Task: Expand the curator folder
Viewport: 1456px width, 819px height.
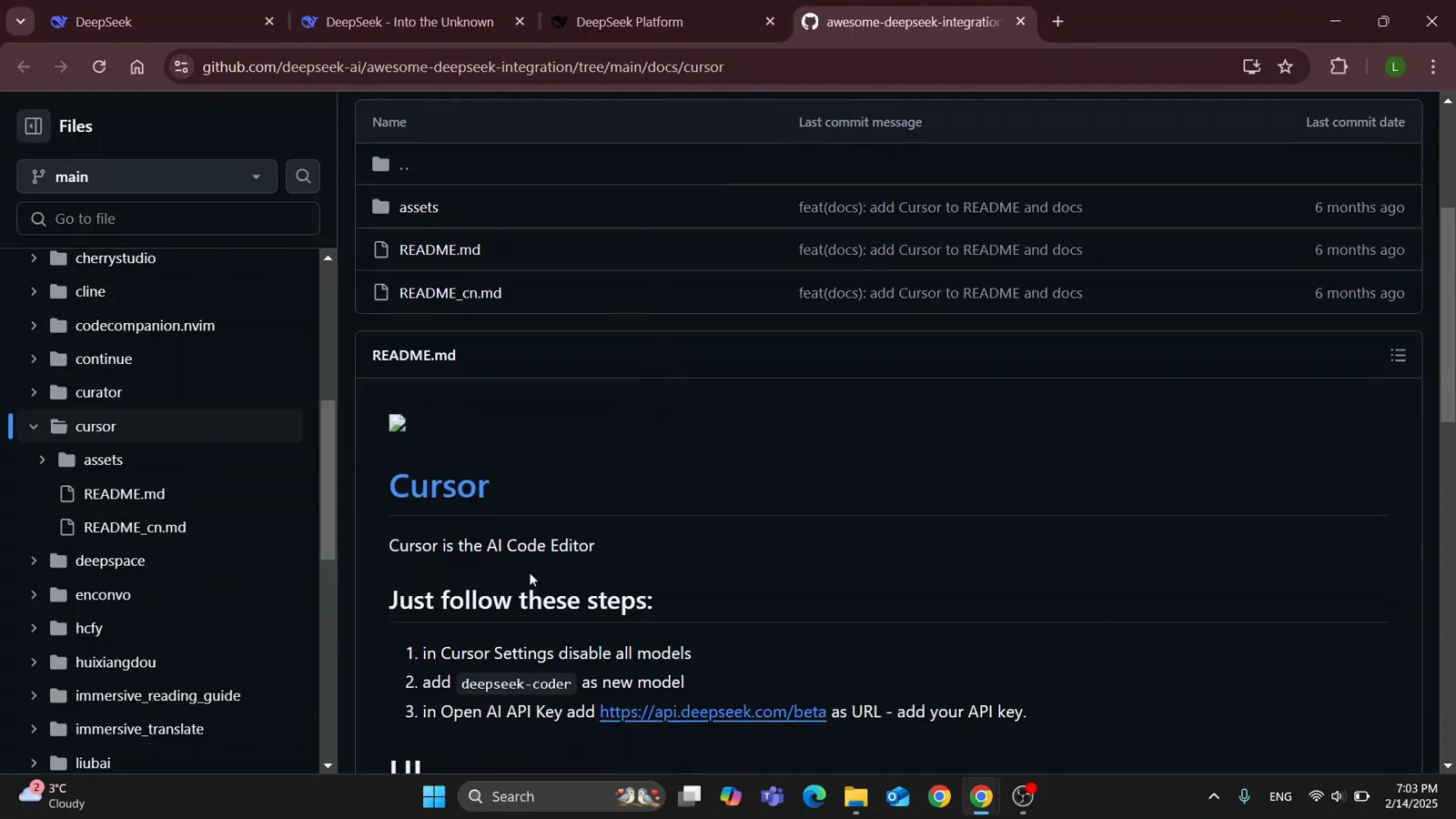Action: (x=34, y=393)
